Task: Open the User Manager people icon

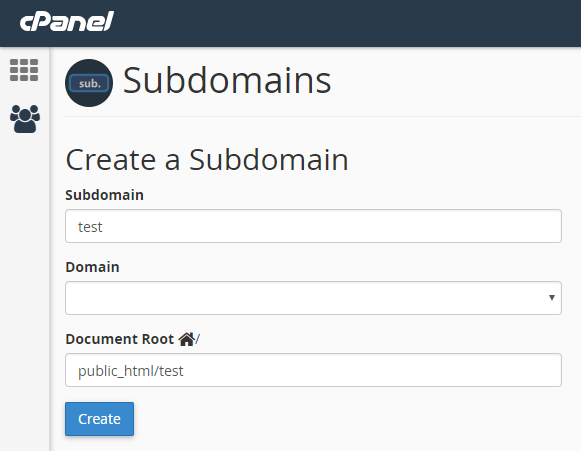Action: 25,119
